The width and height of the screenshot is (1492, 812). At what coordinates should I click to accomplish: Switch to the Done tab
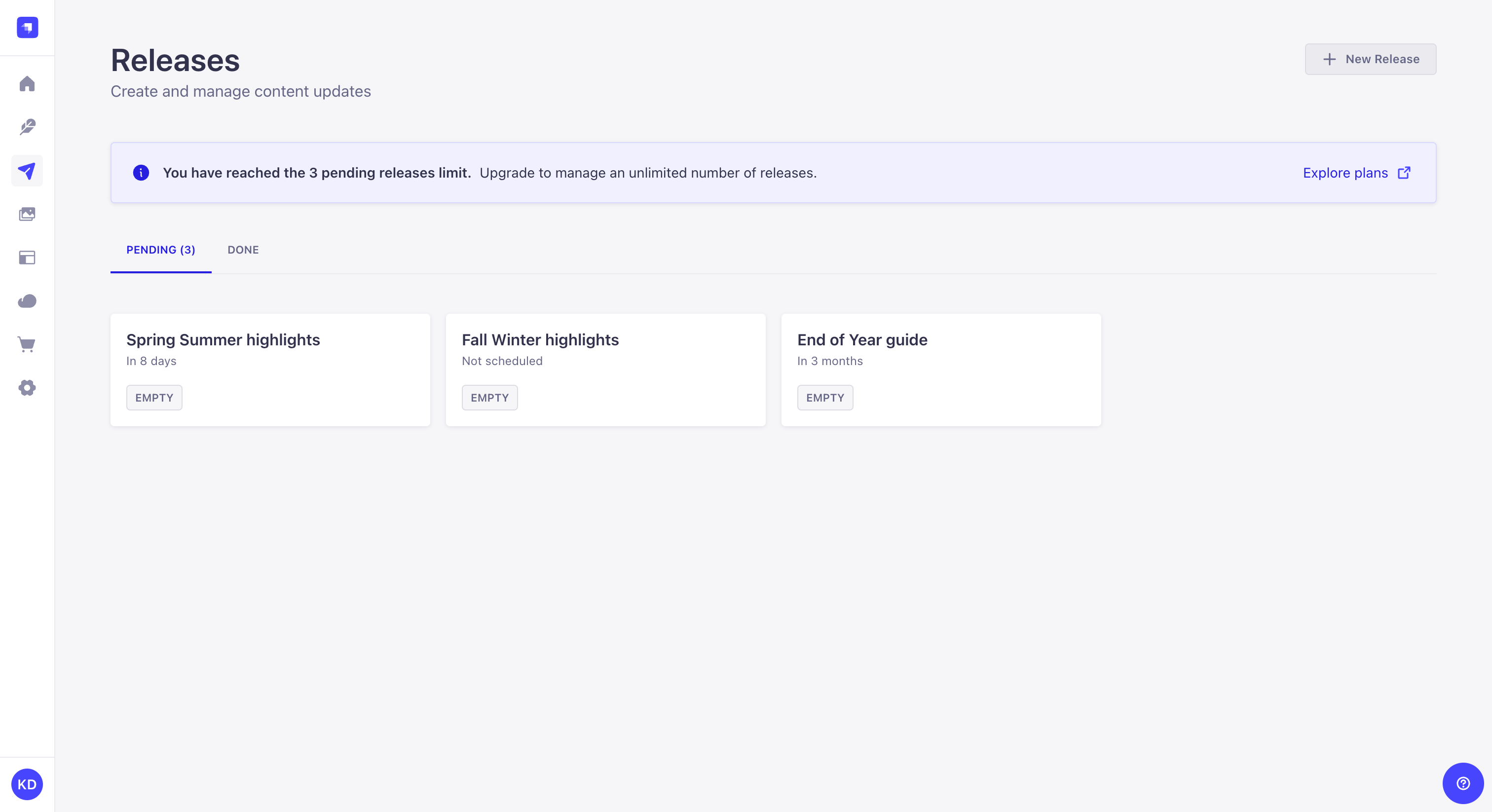243,250
